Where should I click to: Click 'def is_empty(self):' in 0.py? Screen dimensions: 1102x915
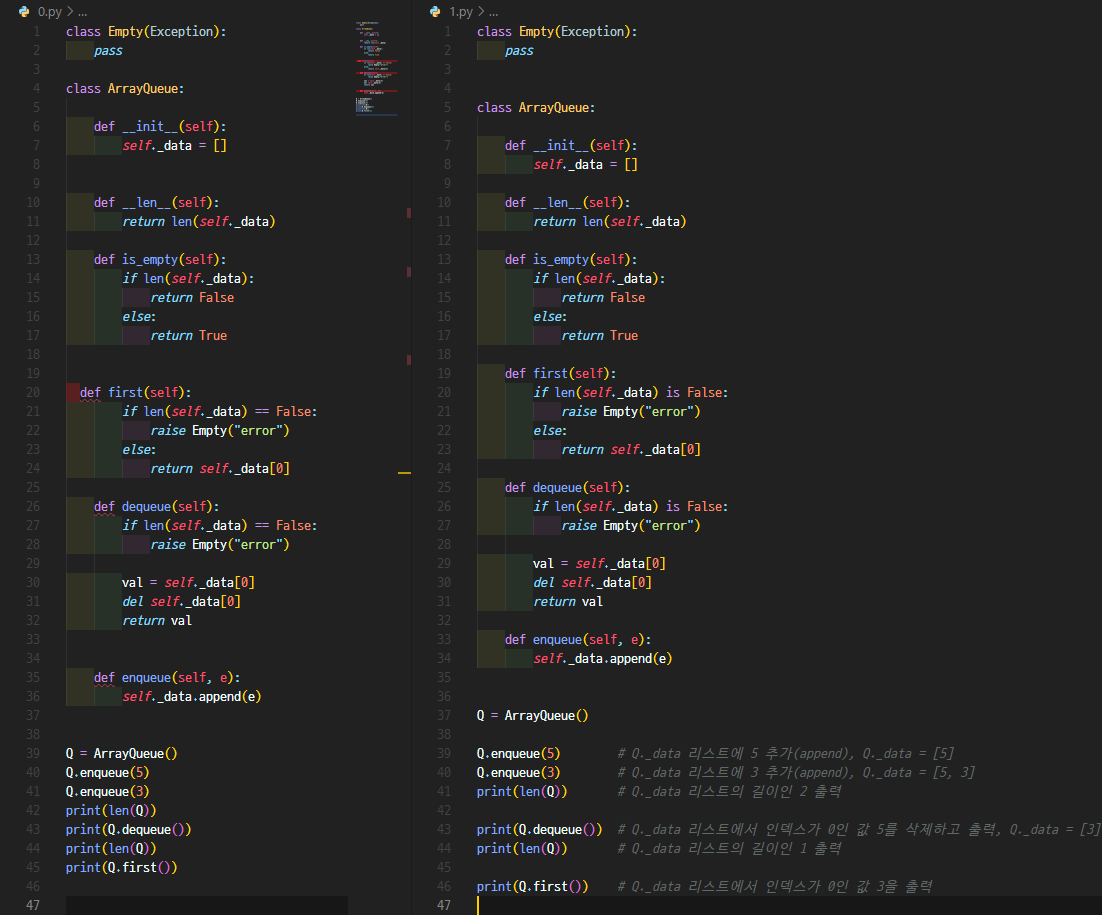160,259
